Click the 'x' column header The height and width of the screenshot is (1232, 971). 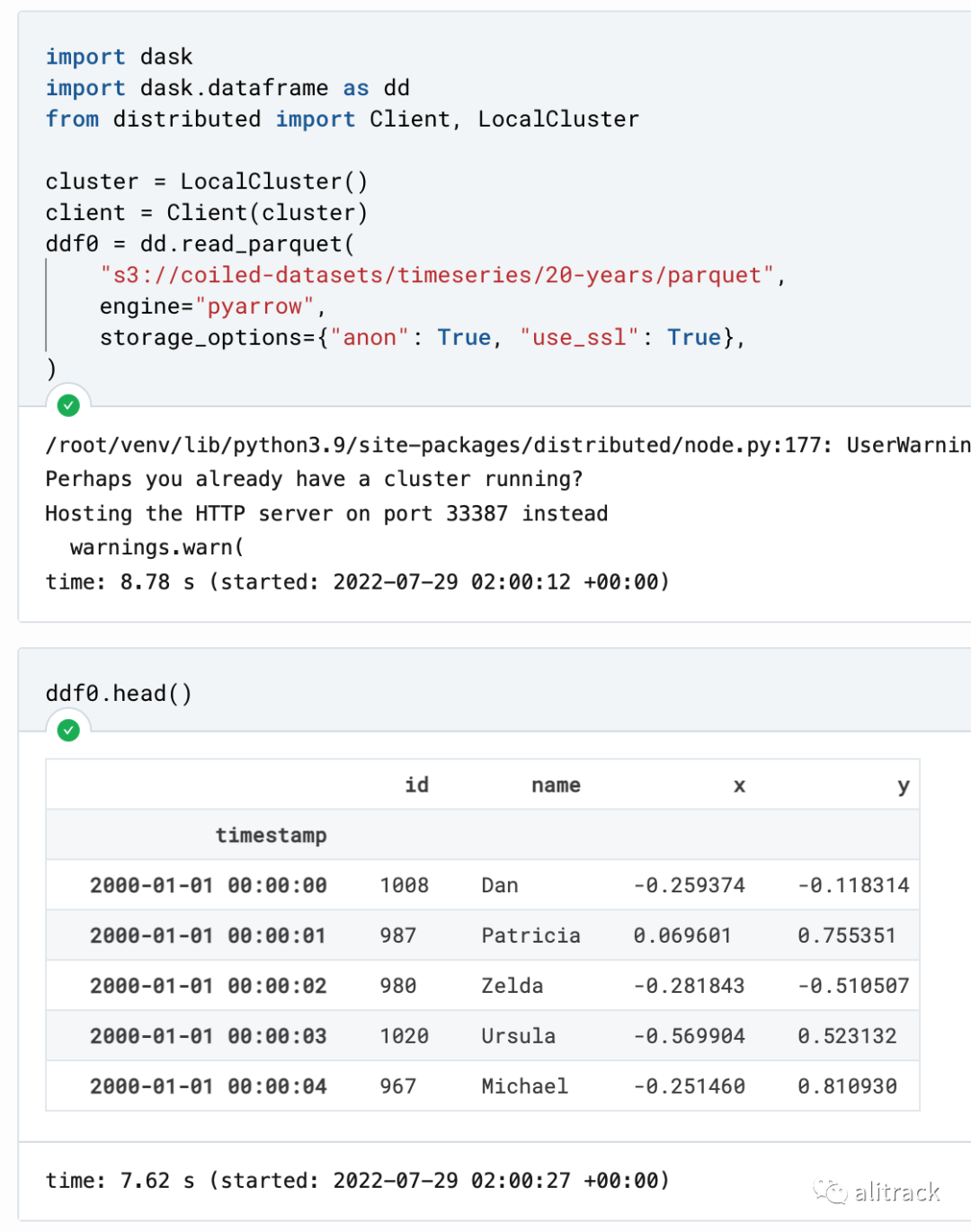(x=739, y=785)
